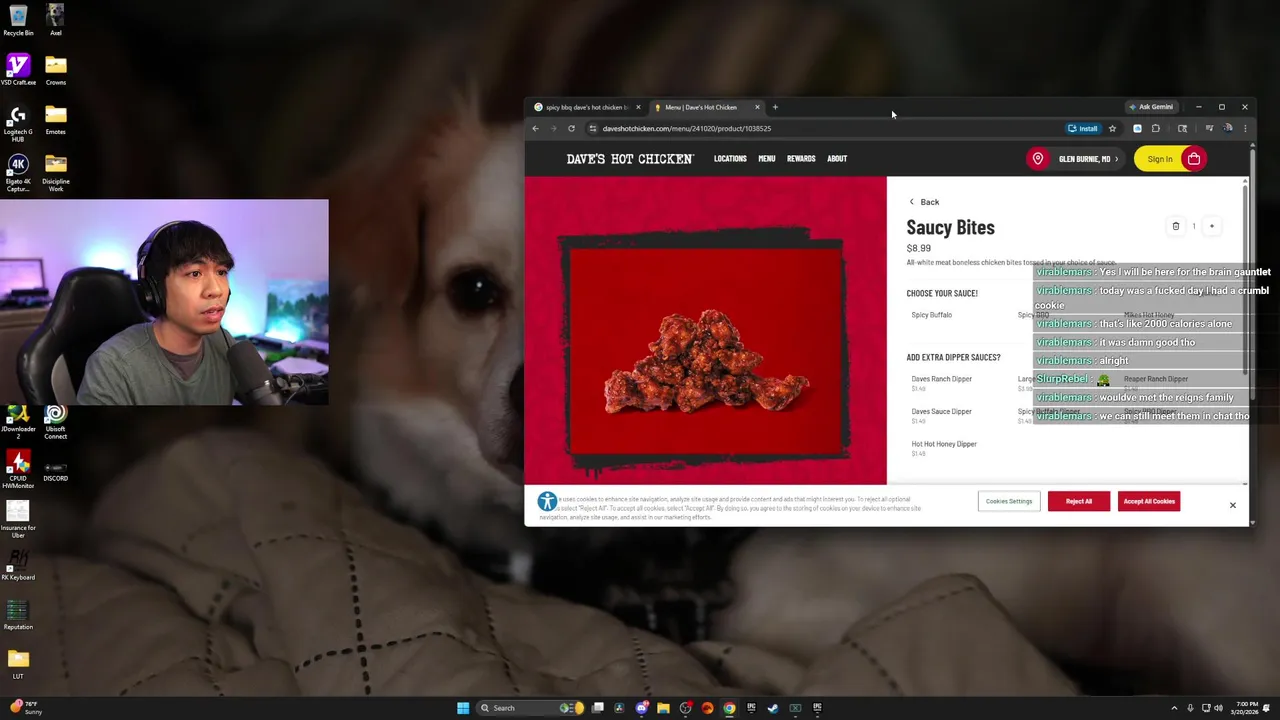Click Reject All cookies button
Viewport: 1280px width, 720px height.
(1079, 501)
